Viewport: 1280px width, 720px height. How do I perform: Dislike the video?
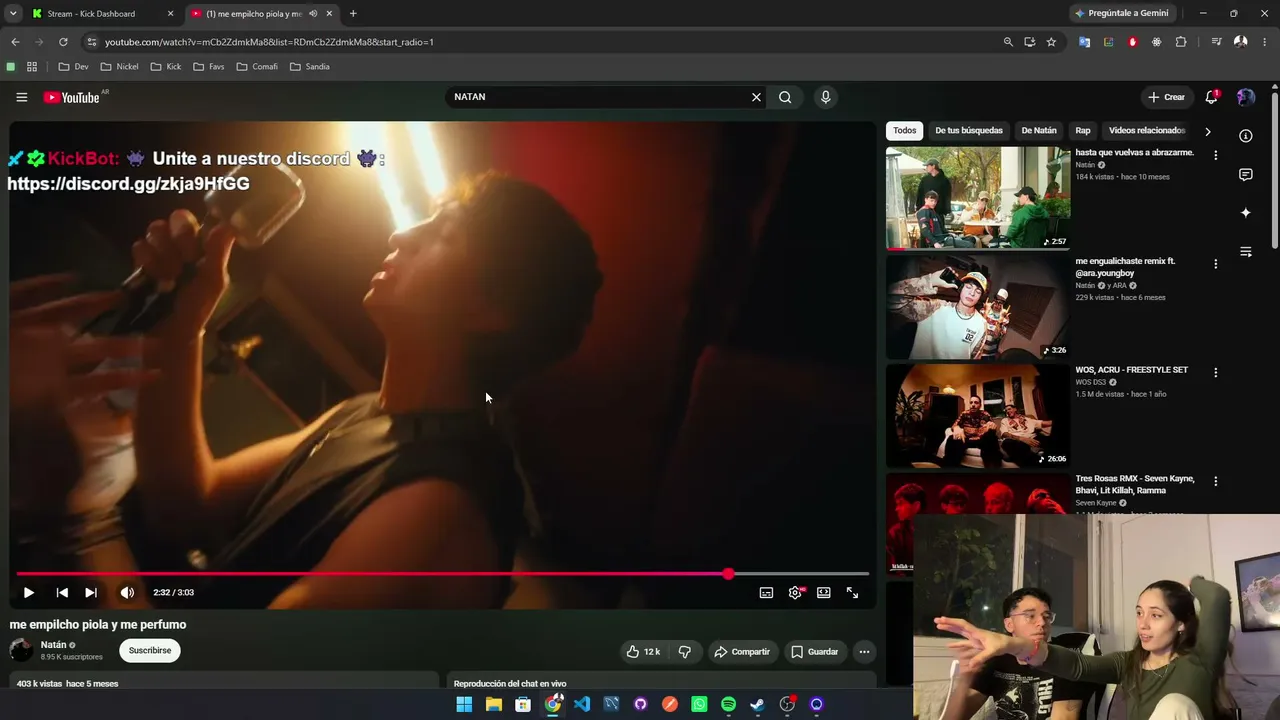[x=684, y=651]
